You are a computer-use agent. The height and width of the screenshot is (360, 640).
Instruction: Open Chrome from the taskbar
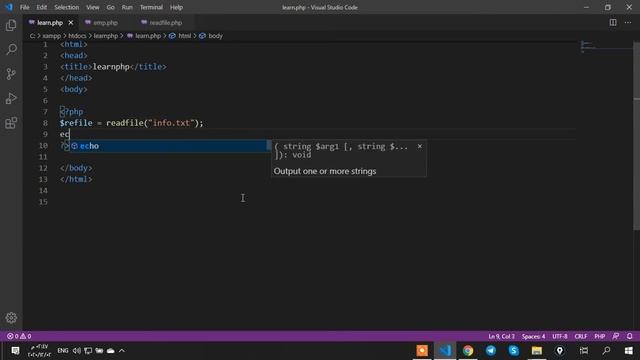[468, 350]
